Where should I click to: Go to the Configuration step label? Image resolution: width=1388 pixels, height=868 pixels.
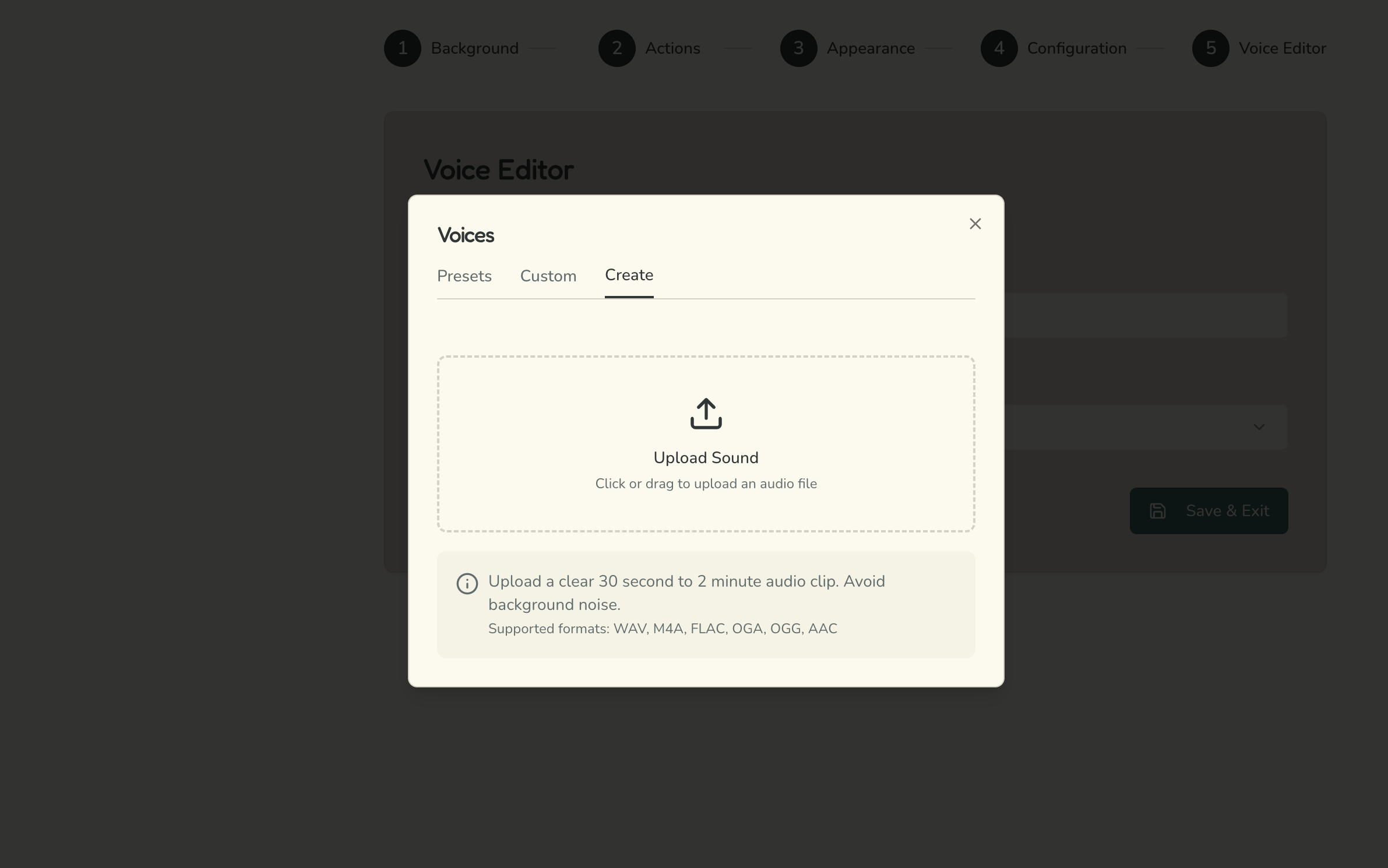click(1076, 48)
